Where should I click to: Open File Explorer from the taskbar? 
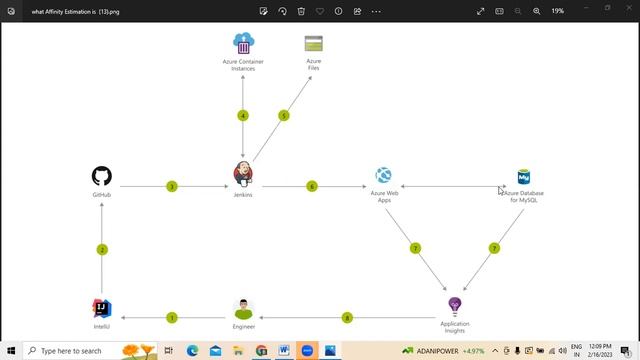click(x=238, y=351)
